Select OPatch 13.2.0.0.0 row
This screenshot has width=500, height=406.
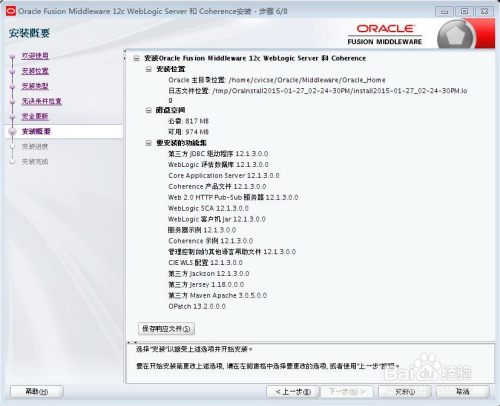pyautogui.click(x=197, y=306)
